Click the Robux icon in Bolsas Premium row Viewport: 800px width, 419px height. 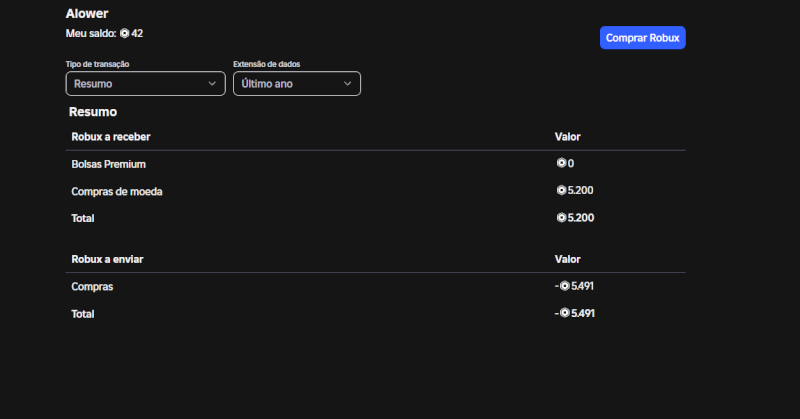click(561, 163)
